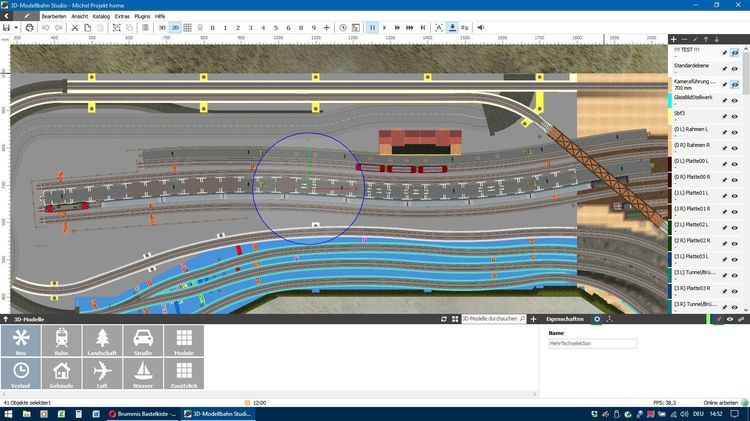Open the Luft model category
This screenshot has height=421, width=750.
[x=102, y=373]
